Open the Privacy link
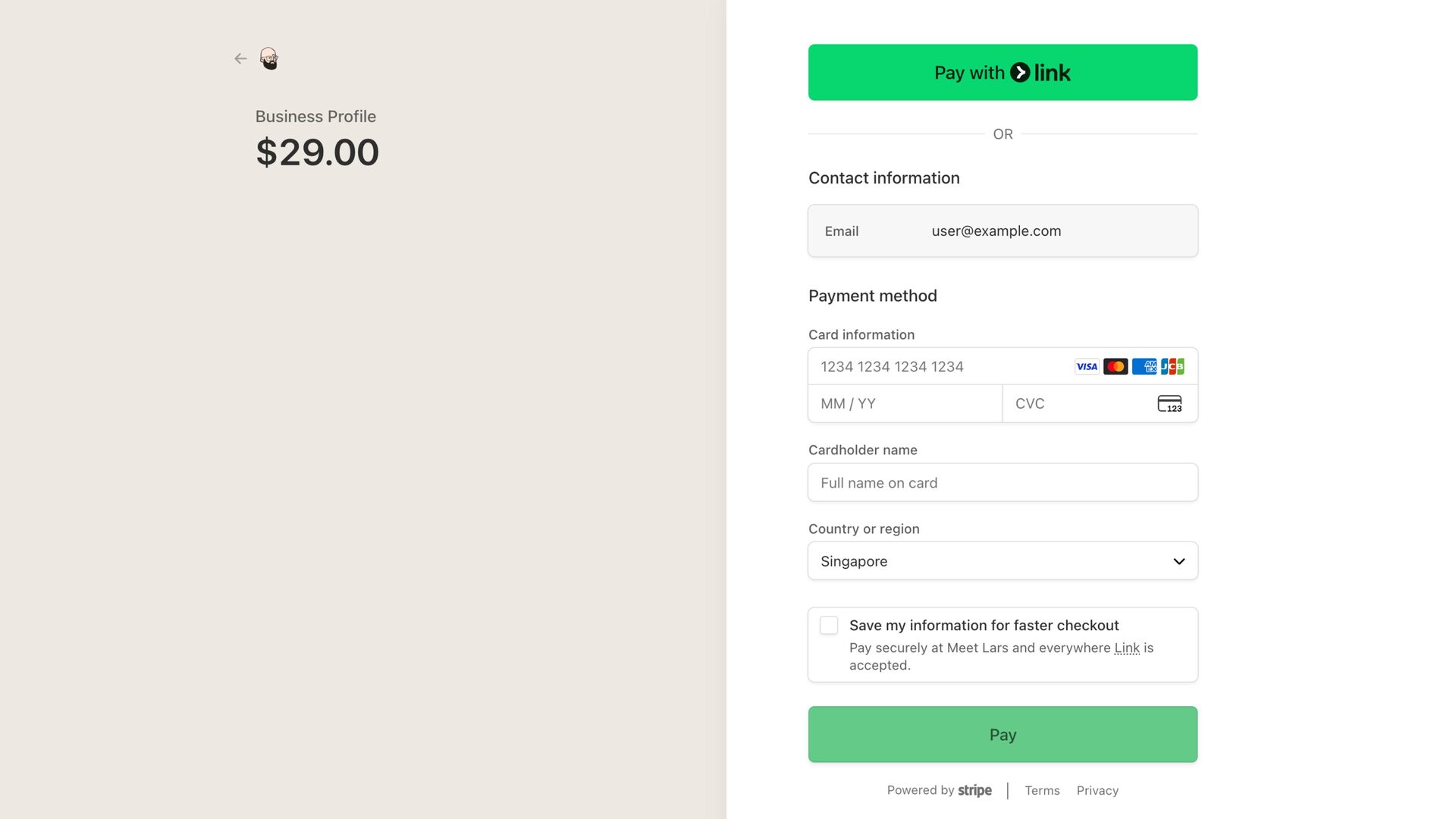 (1097, 790)
